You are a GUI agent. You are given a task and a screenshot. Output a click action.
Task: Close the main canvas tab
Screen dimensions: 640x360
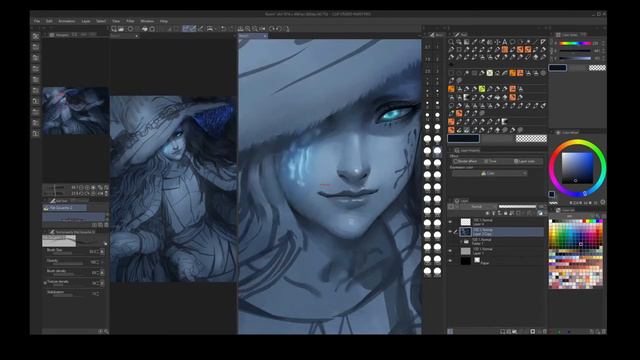265,36
